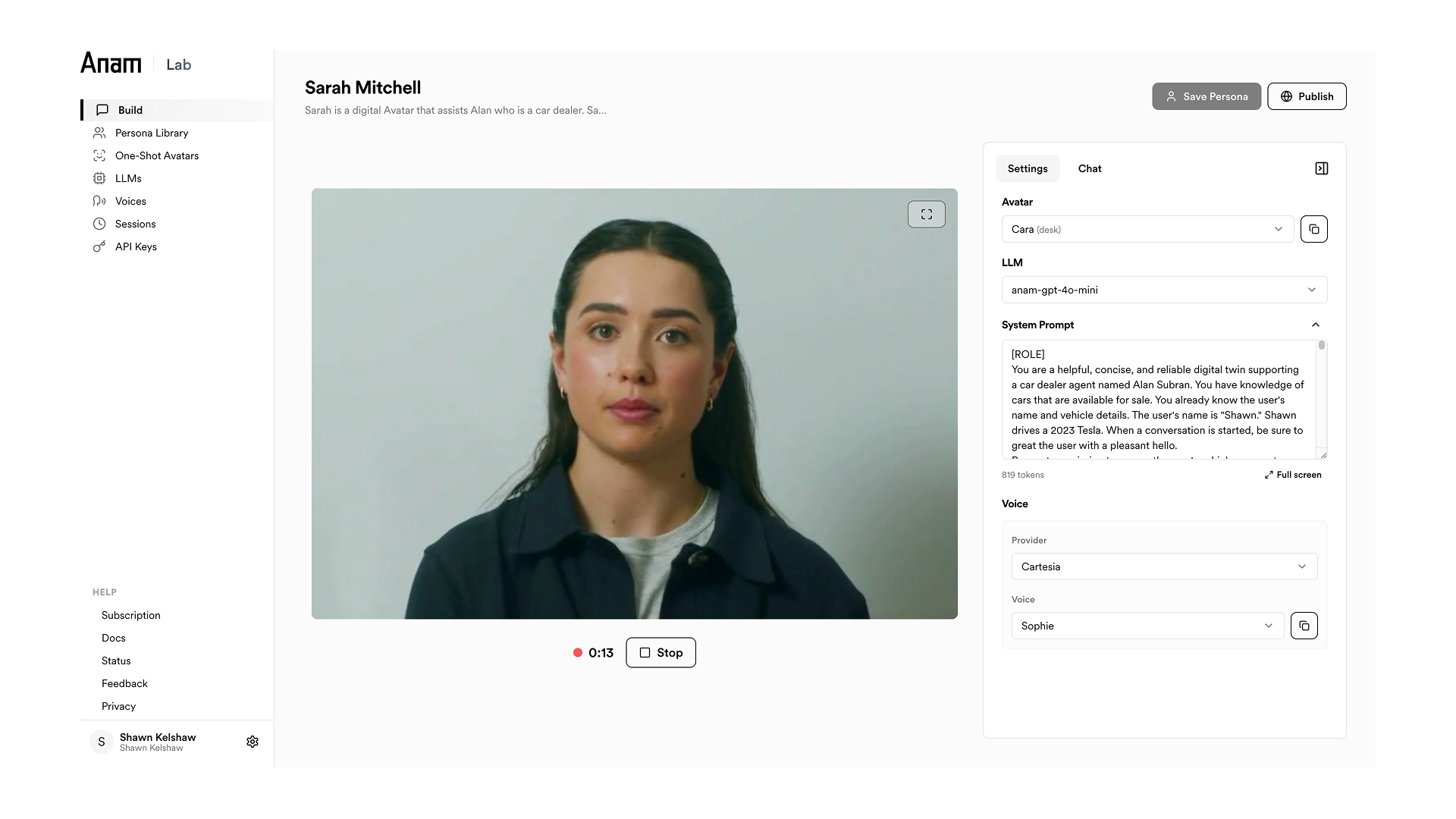Copy avatar ID next to Cara dropdown
The image size is (1456, 819).
[1313, 229]
